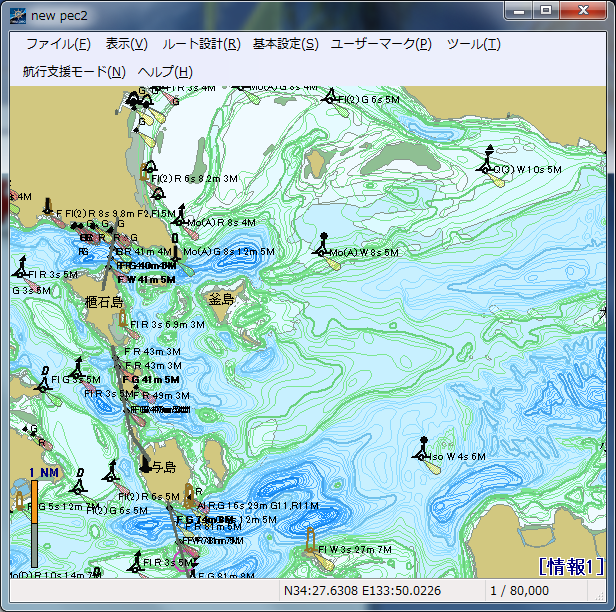Click the Iso W 4s 6M buoy symbol

422,450
